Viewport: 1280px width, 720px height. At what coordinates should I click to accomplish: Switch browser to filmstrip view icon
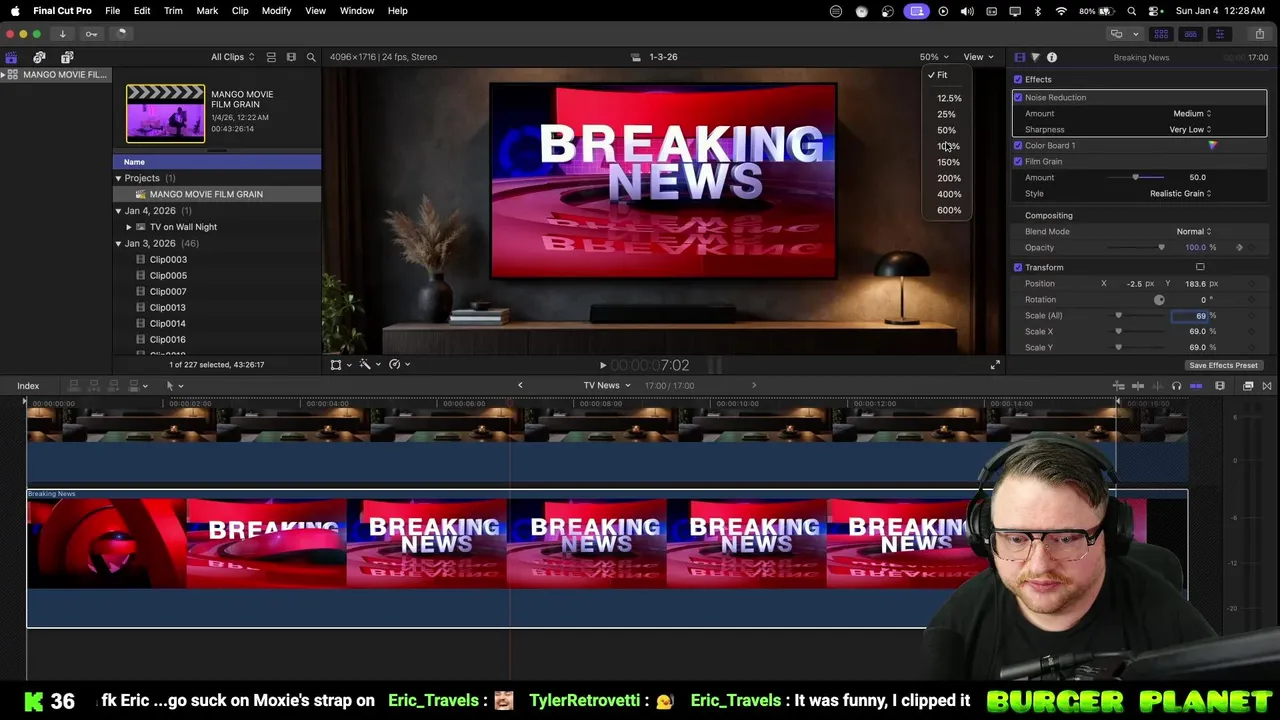pyautogui.click(x=291, y=57)
